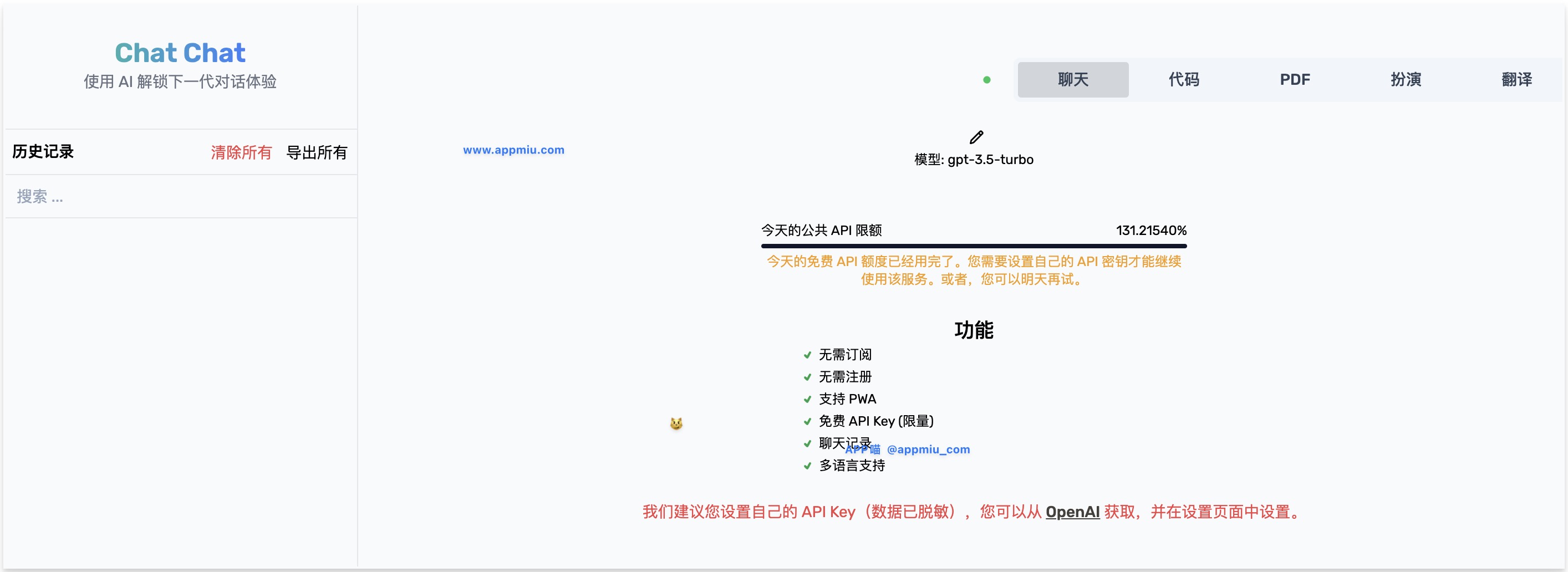Open the 翻译 tab

pos(1516,80)
